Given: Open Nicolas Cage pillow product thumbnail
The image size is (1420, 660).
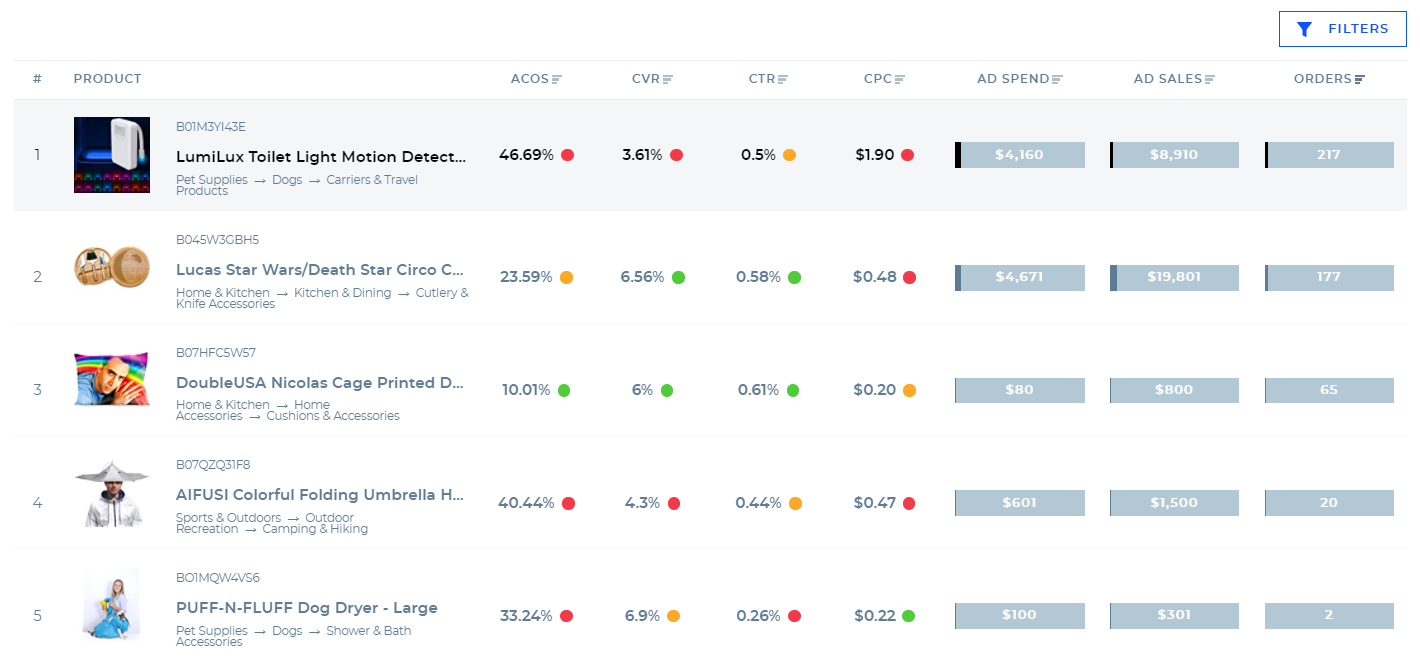Looking at the screenshot, I should coord(112,379).
